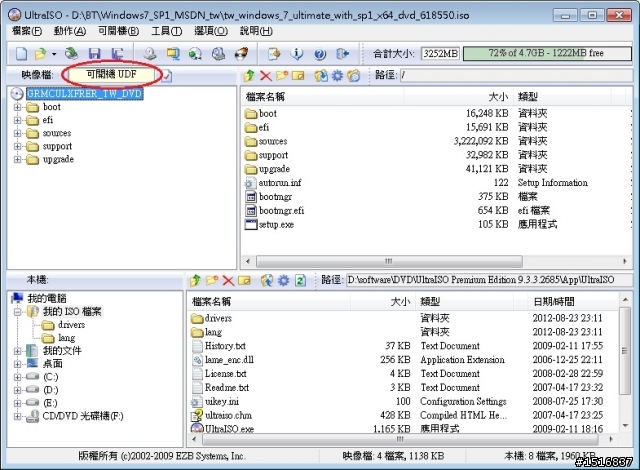Open the 可開機(B) menu
The height and width of the screenshot is (470, 640).
point(118,31)
